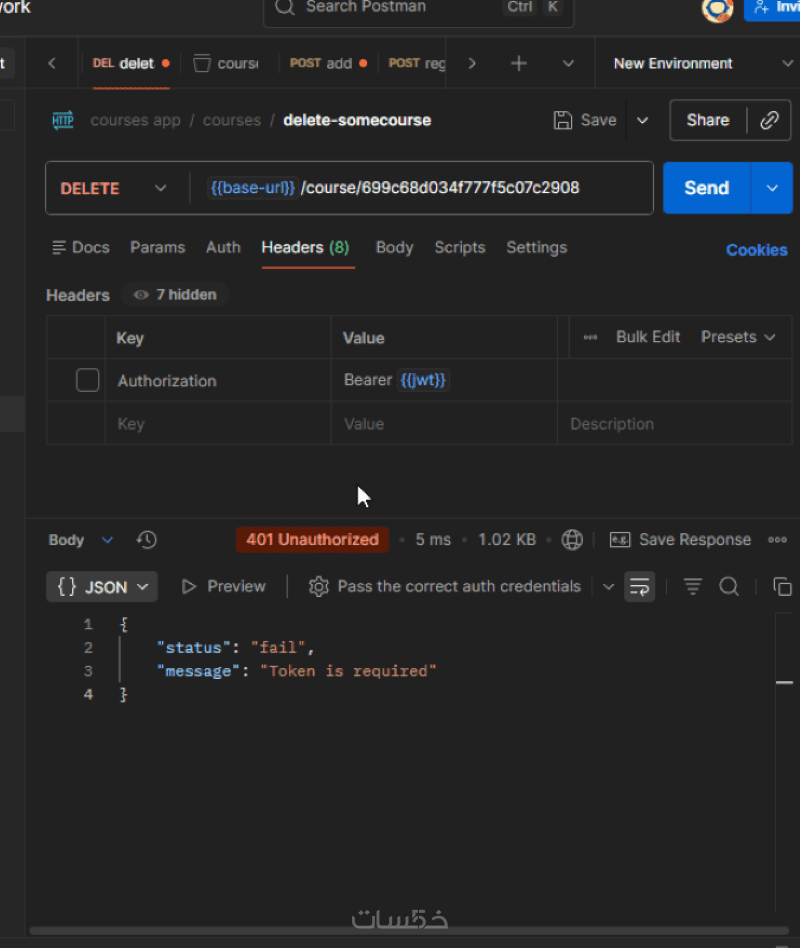Copy the response body using copy icon

coord(782,587)
